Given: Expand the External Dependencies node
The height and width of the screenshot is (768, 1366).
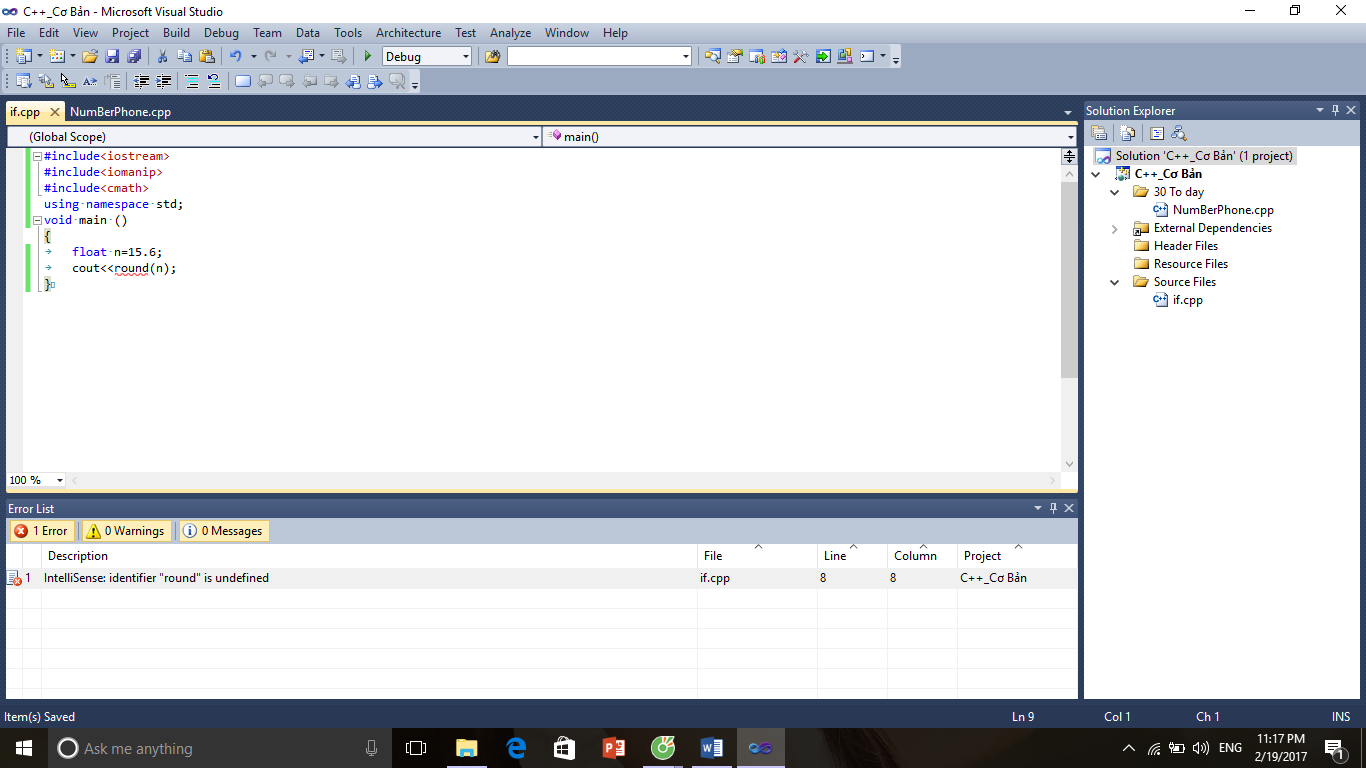Looking at the screenshot, I should coord(1115,229).
